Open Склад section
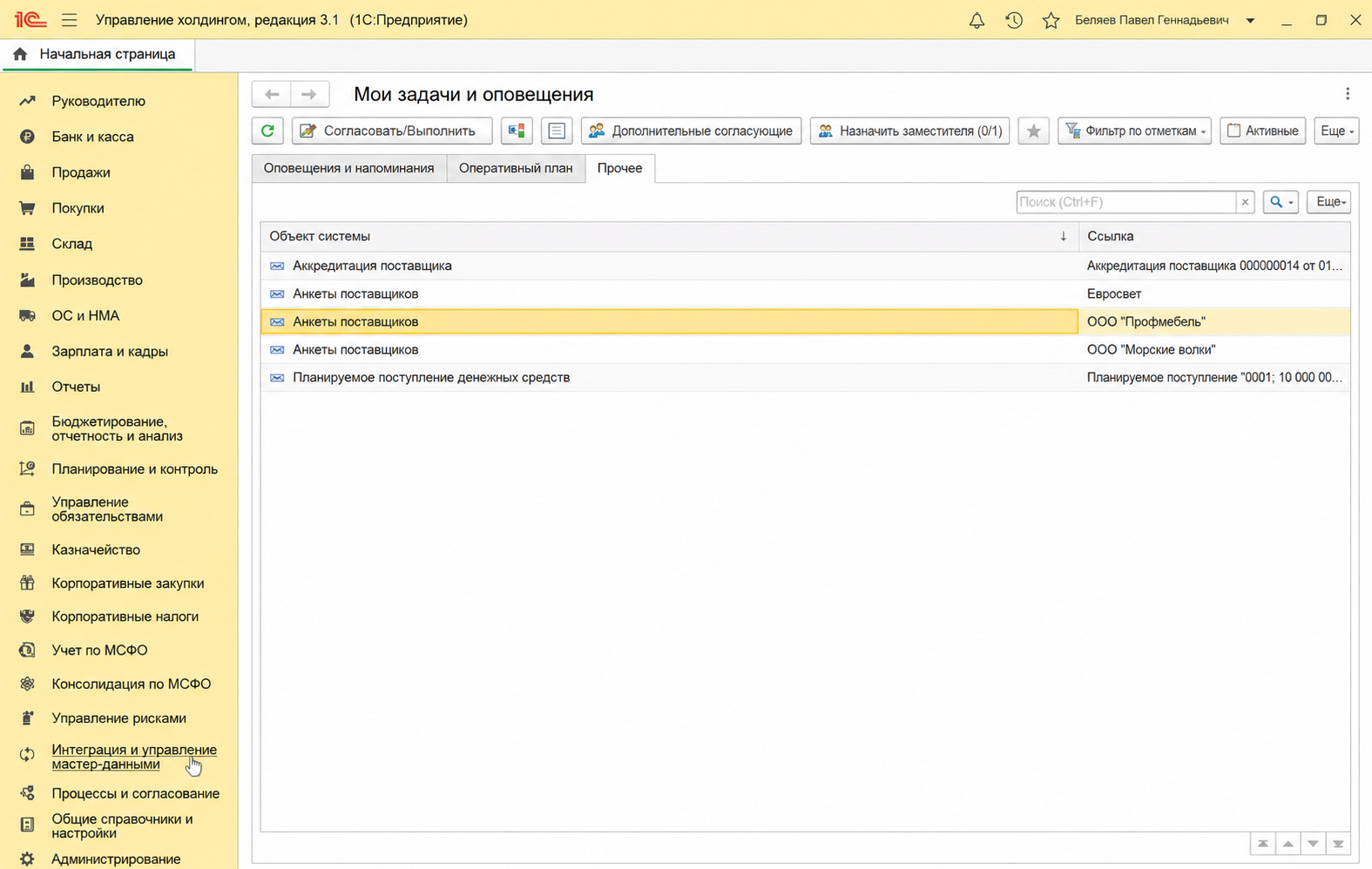This screenshot has height=869, width=1372. click(x=71, y=244)
